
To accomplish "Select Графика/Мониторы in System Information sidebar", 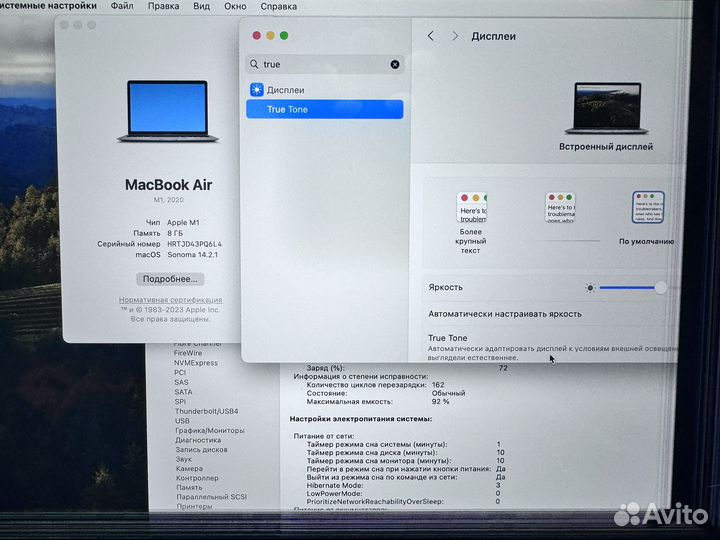I will click(x=209, y=430).
